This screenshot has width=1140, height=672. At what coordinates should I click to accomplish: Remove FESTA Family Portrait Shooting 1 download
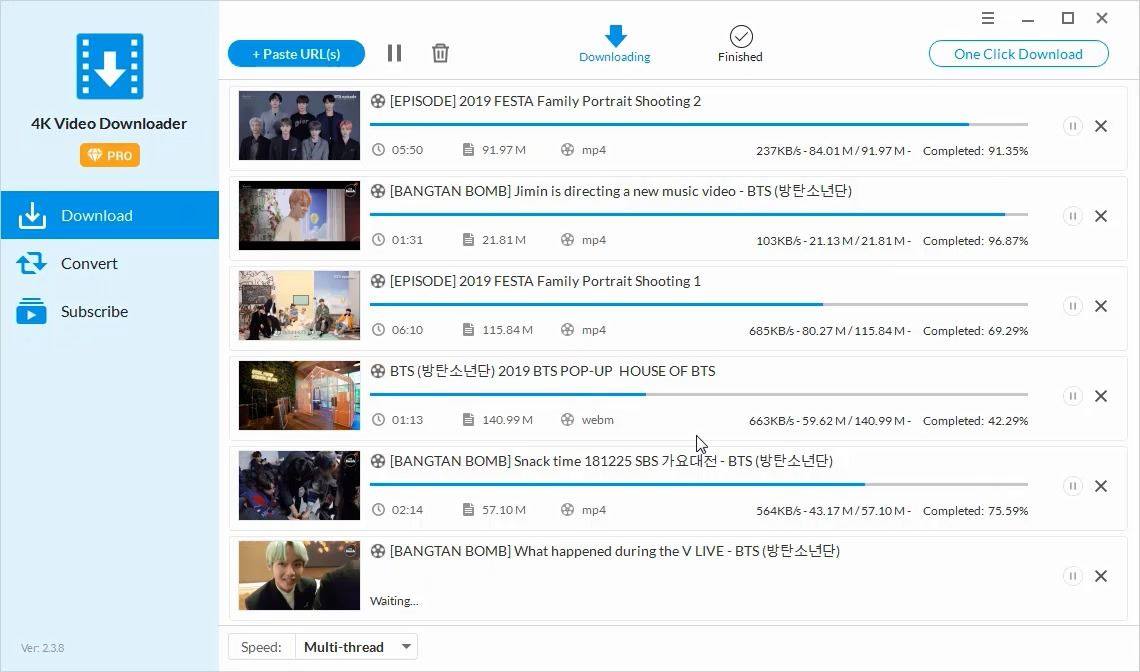1101,306
